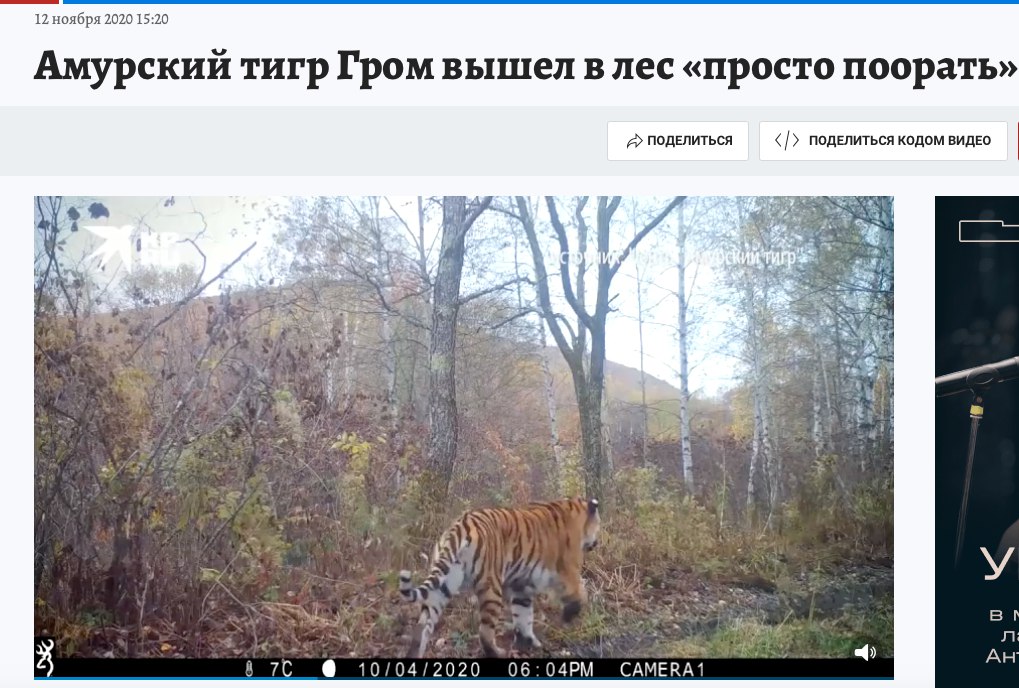Click the headline about Amur tiger Гром
The height and width of the screenshot is (688, 1019).
[x=526, y=66]
